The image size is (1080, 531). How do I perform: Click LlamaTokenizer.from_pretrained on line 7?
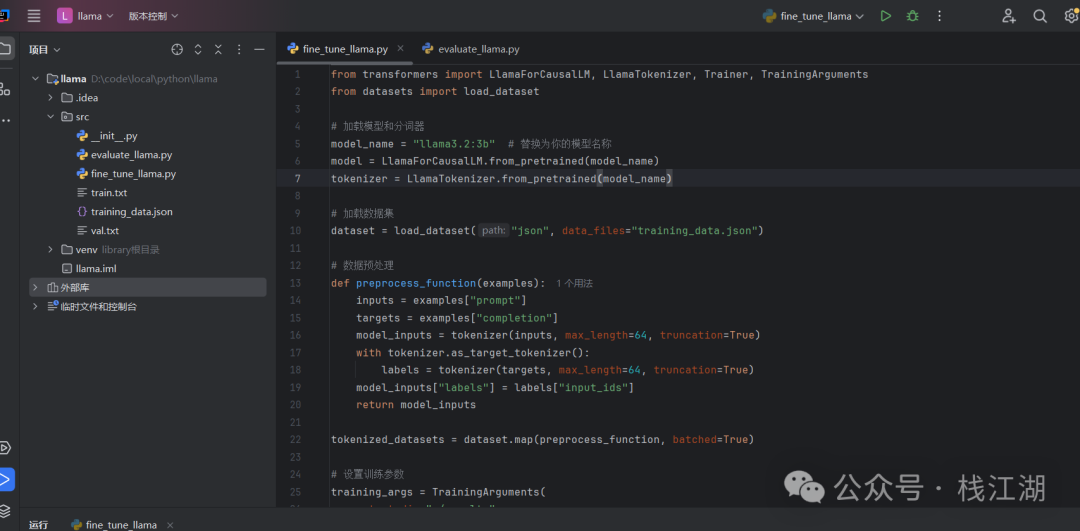[501, 178]
